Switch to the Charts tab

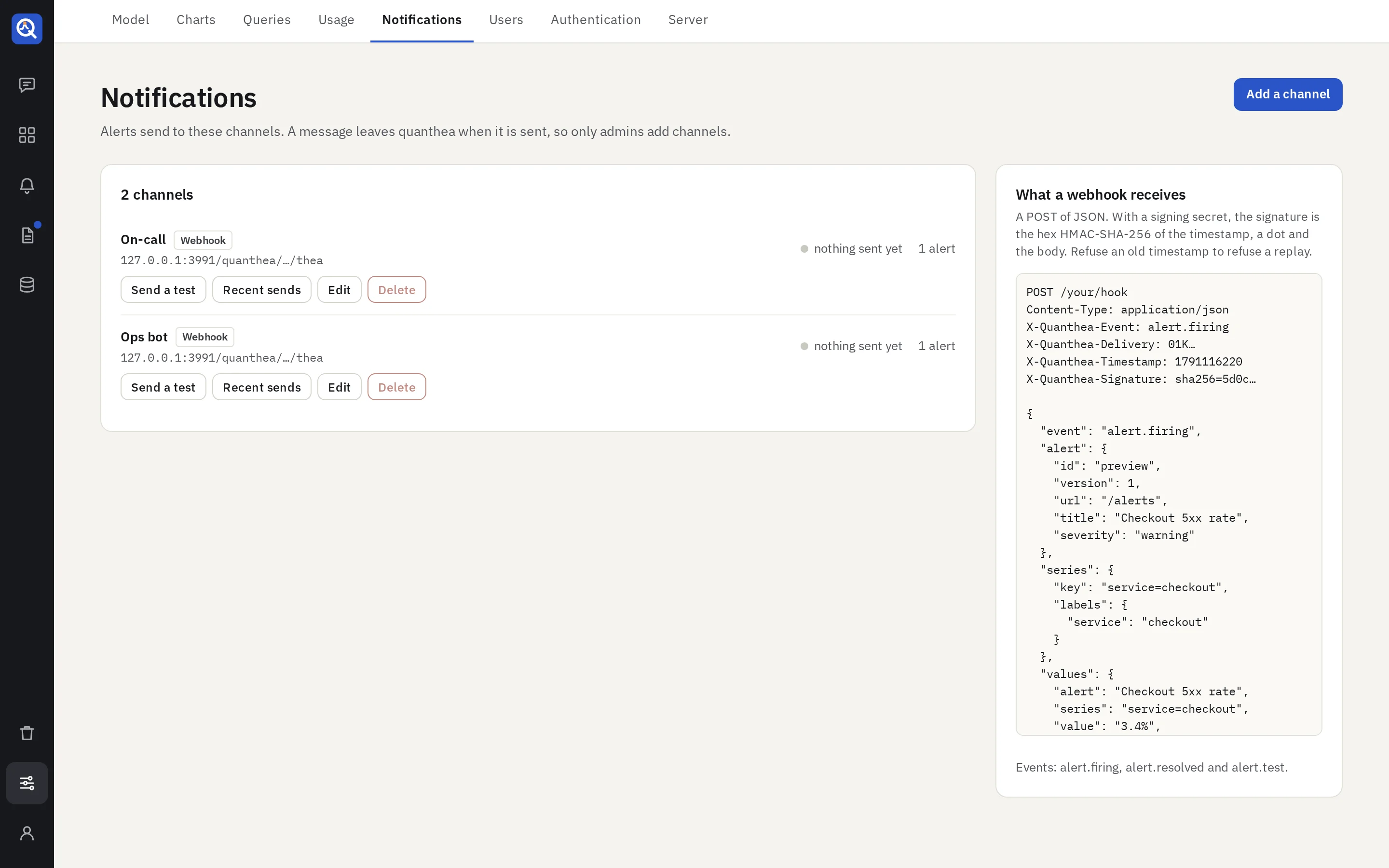tap(196, 19)
